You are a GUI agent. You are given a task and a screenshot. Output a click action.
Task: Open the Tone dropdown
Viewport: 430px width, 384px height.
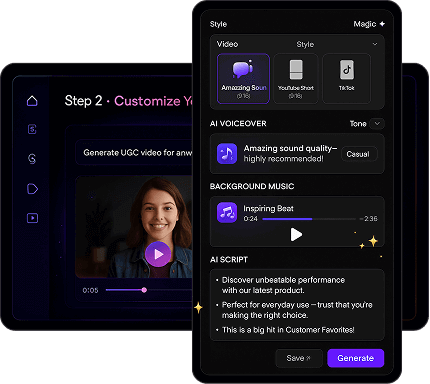click(377, 123)
